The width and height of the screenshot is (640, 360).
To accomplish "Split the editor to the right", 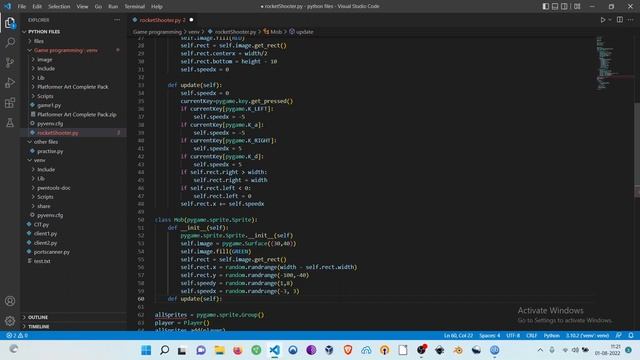I will click(620, 20).
